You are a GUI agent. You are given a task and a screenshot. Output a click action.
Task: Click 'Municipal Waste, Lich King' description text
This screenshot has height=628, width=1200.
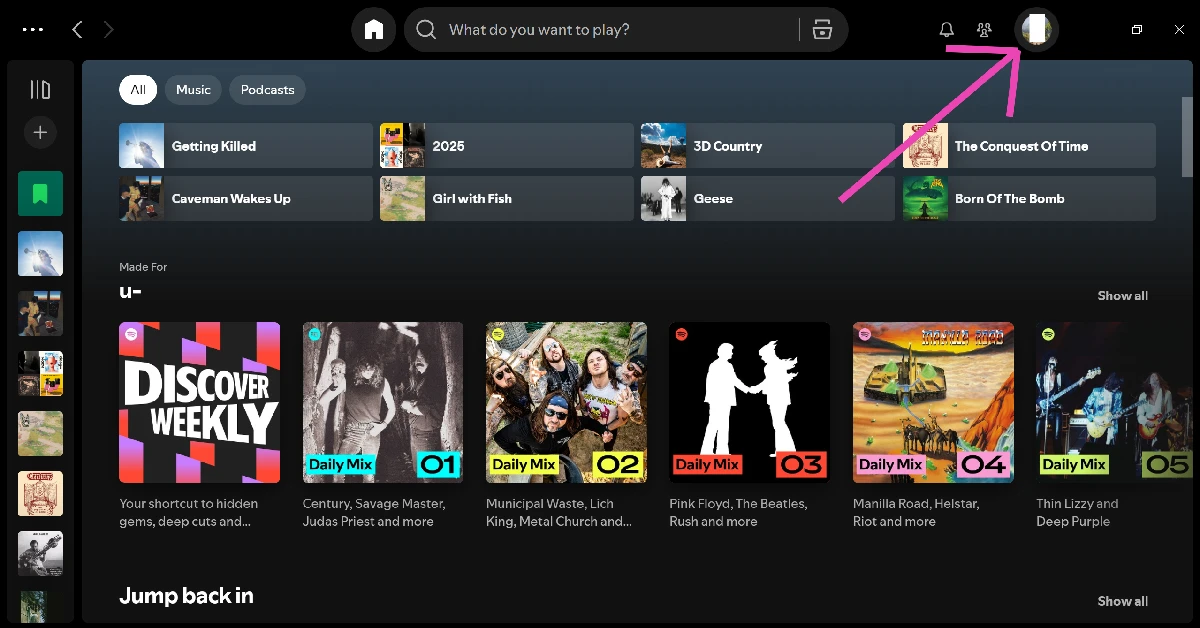coord(559,512)
